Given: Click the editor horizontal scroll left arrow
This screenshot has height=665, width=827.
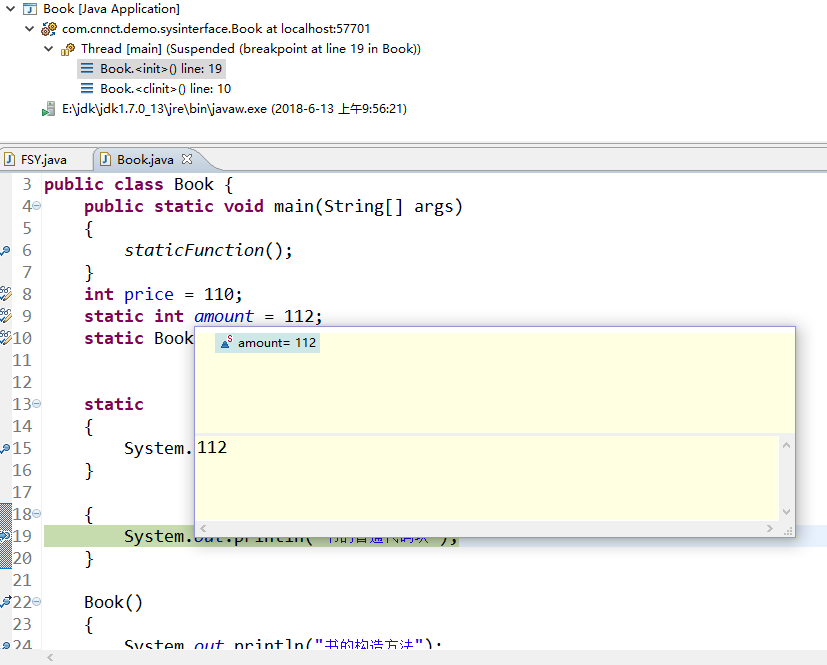Looking at the screenshot, I should pyautogui.click(x=50, y=657).
